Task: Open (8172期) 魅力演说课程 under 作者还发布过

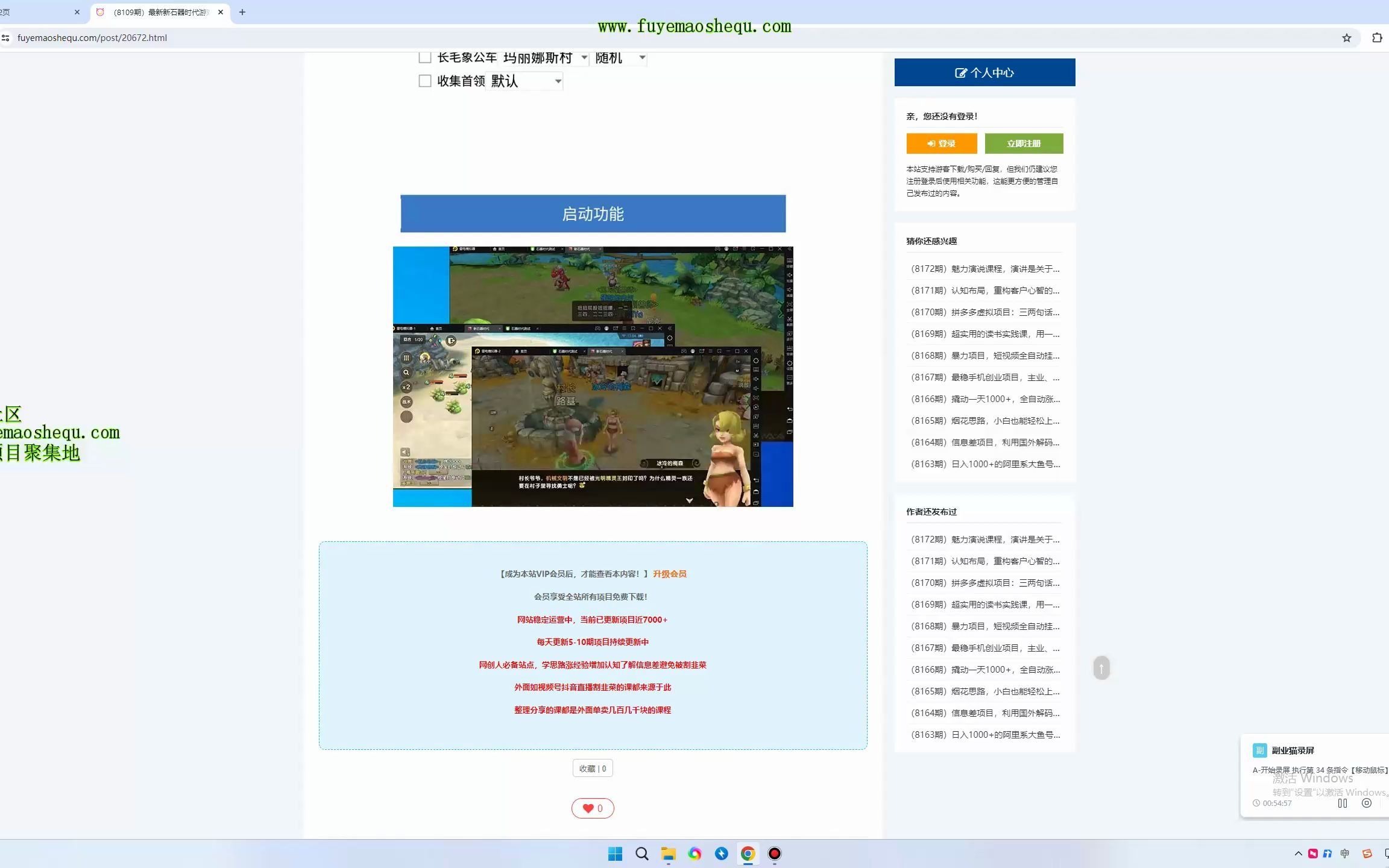Action: (985, 539)
